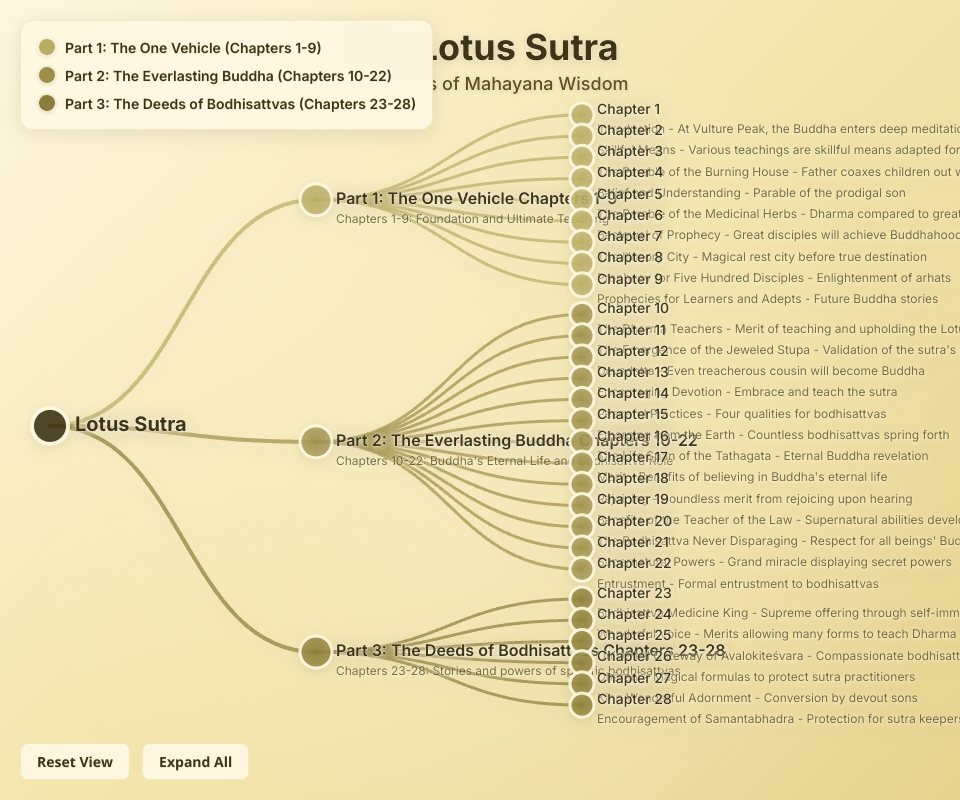The image size is (960, 800).
Task: Select the Chapter 5 node circle
Action: pos(582,199)
